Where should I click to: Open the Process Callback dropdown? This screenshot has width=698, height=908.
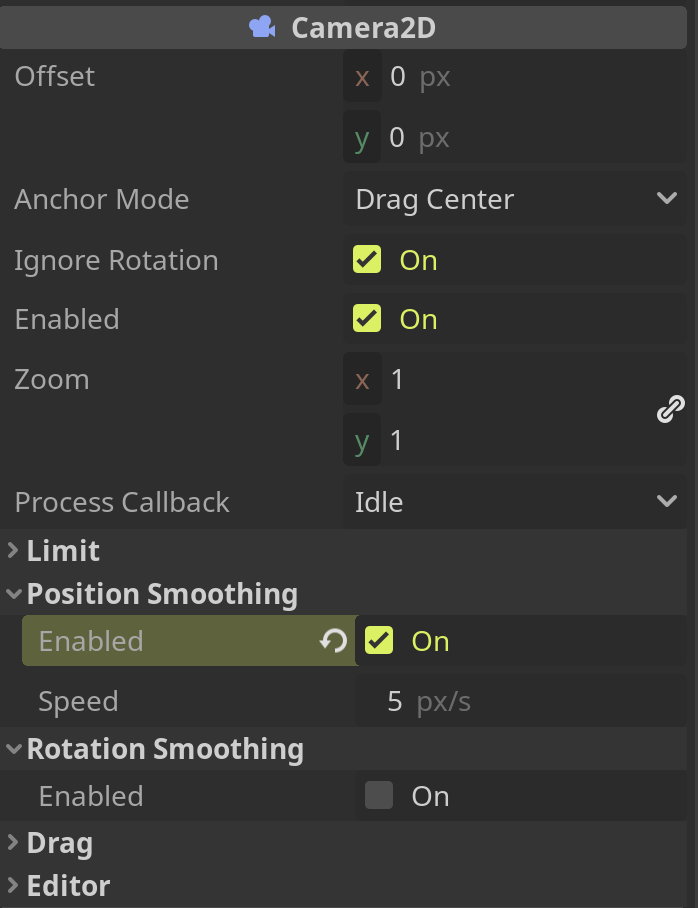click(514, 502)
